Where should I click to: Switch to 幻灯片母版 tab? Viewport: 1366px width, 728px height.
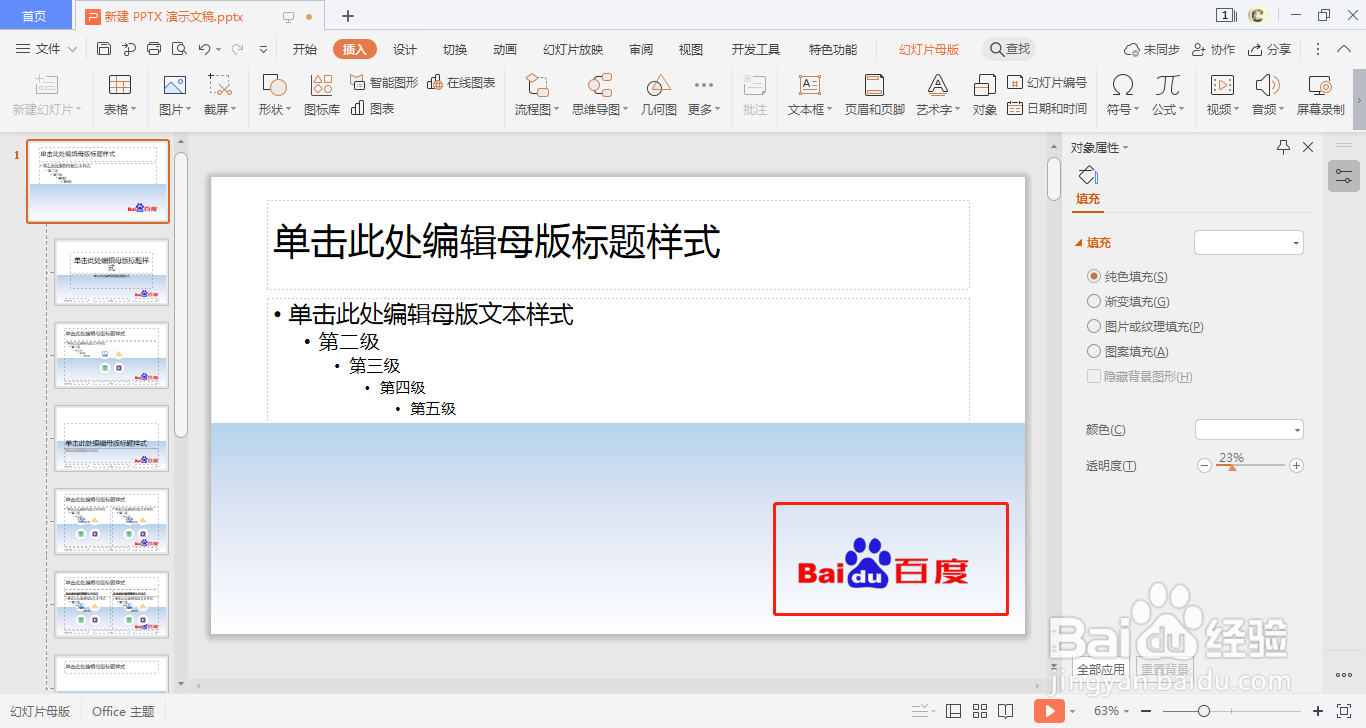pyautogui.click(x=929, y=49)
